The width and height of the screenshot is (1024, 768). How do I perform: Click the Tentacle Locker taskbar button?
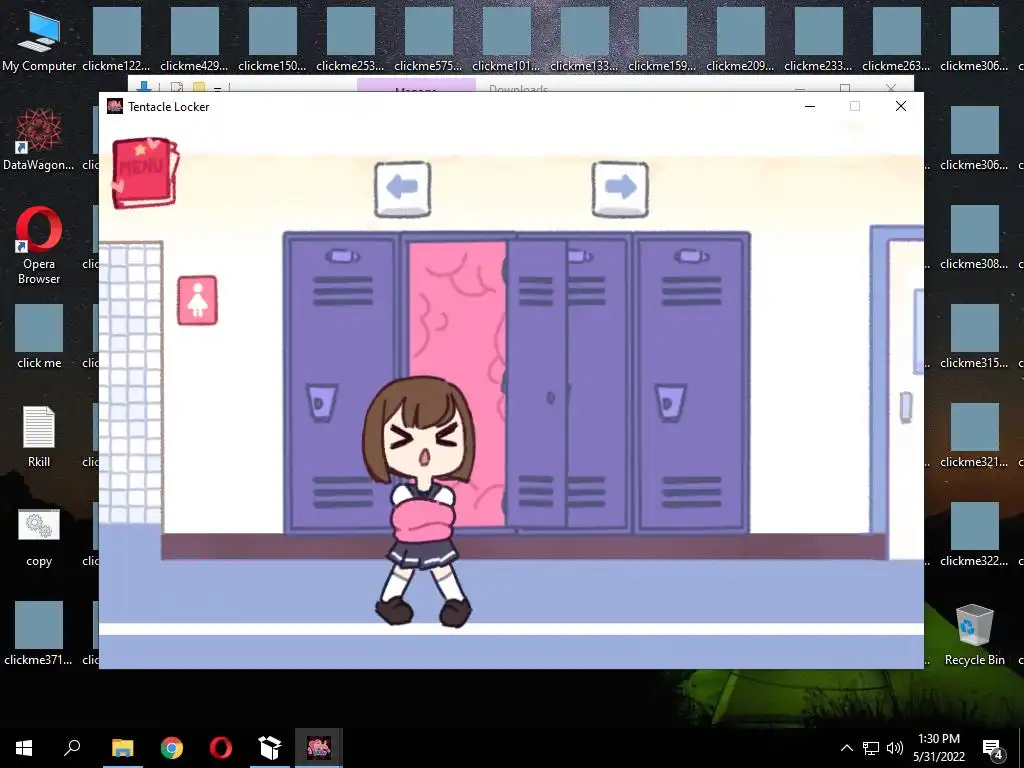point(319,748)
